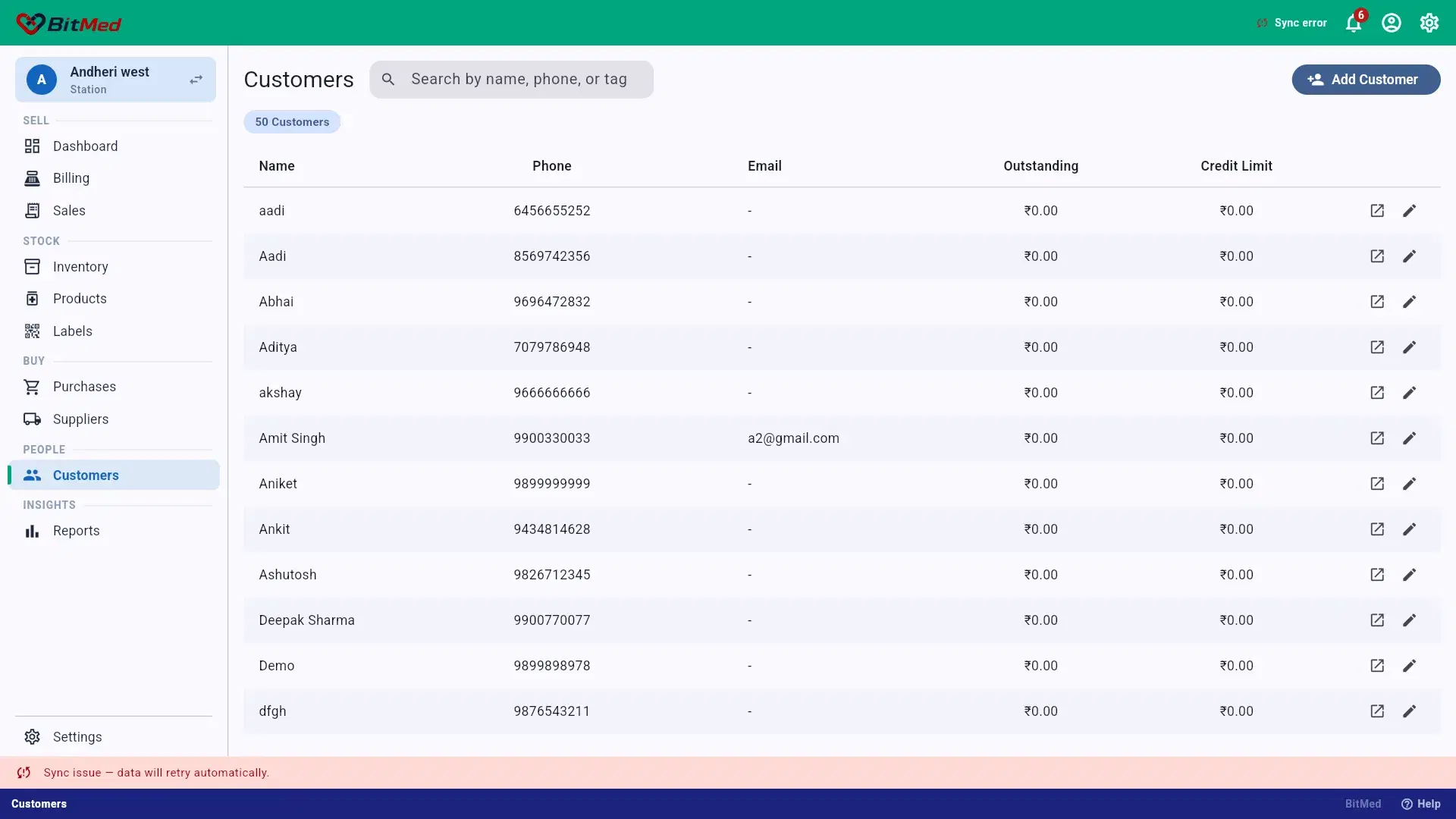Open details for customer Aditya
1456x819 pixels.
click(x=1377, y=347)
